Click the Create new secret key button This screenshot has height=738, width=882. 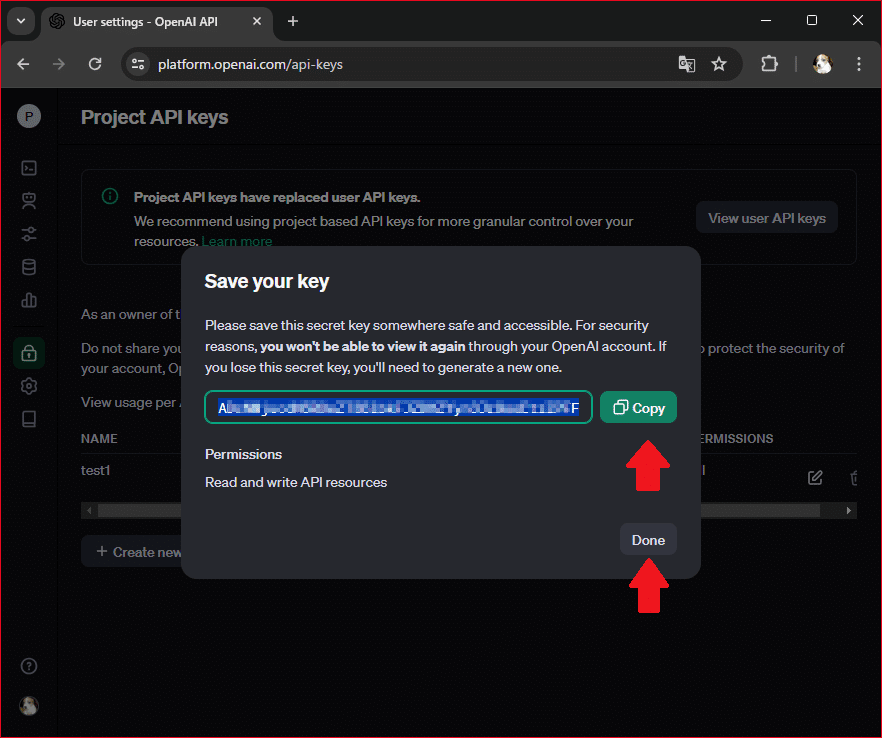click(133, 552)
